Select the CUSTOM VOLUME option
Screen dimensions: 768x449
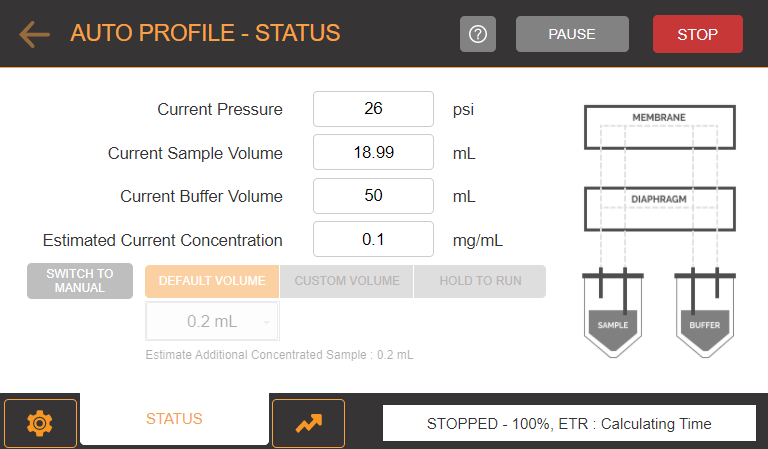pyautogui.click(x=347, y=281)
